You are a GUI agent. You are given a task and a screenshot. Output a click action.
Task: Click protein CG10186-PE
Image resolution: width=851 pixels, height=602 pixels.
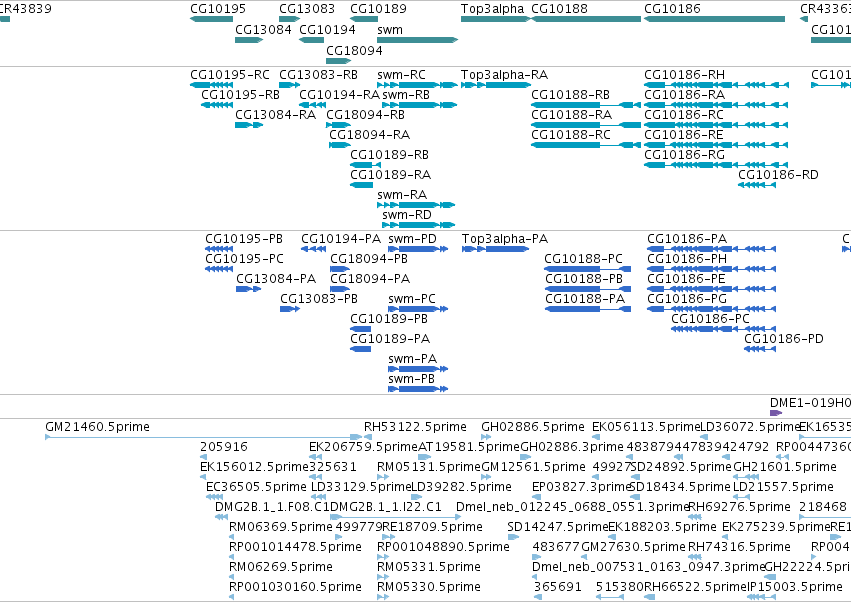coord(712,289)
